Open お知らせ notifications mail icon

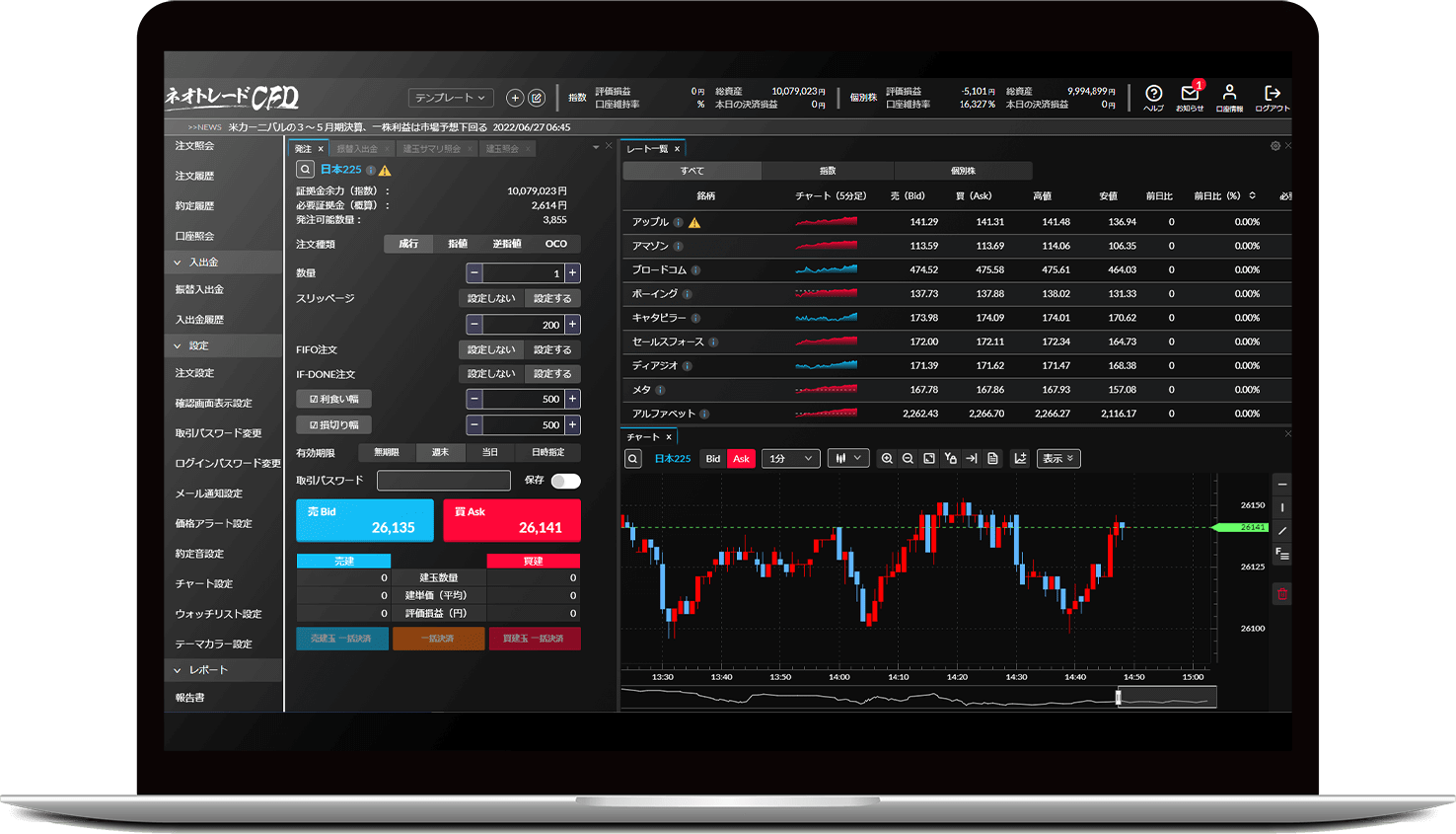[x=1190, y=96]
